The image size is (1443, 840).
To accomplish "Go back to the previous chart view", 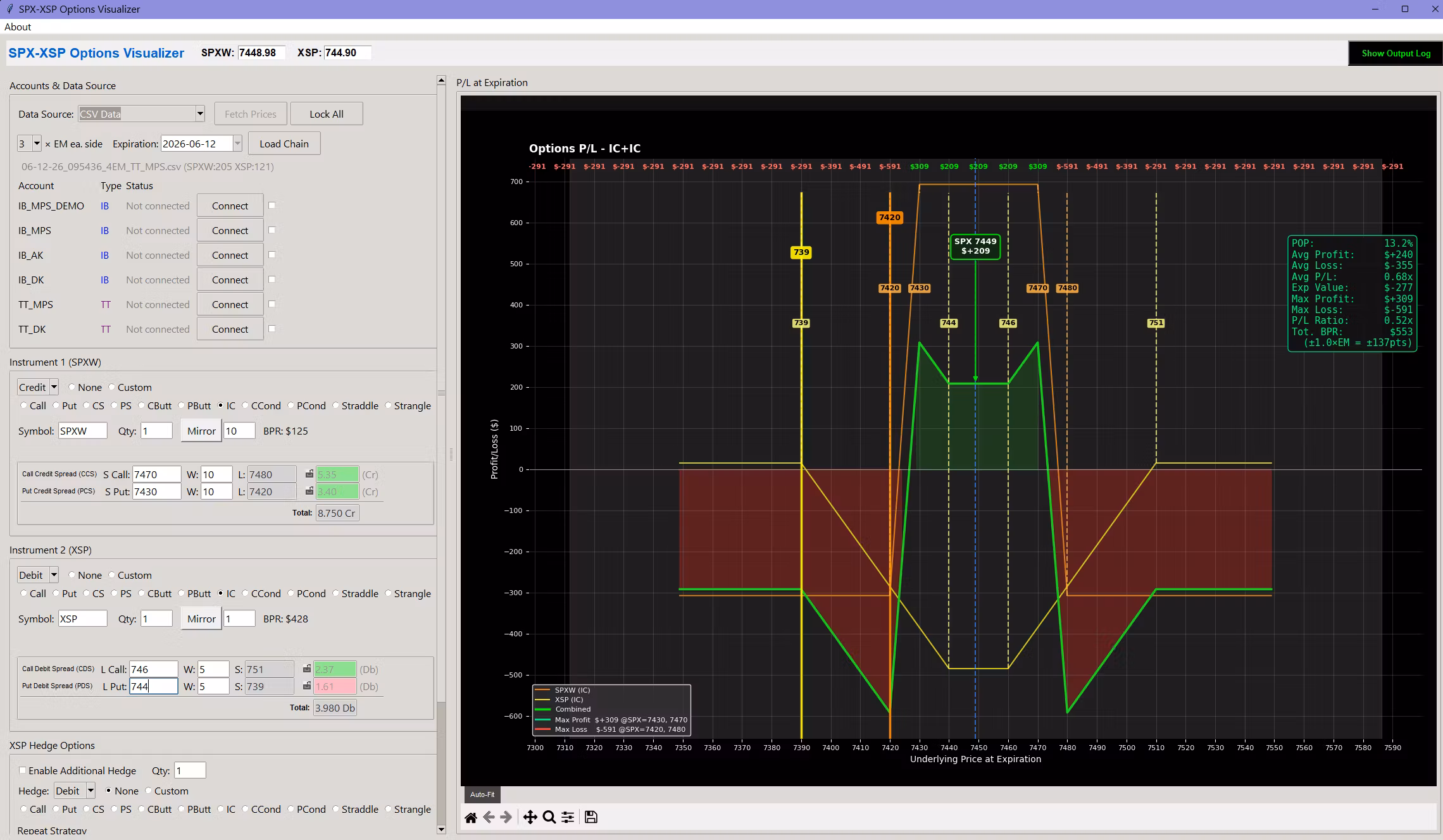I will pos(489,818).
